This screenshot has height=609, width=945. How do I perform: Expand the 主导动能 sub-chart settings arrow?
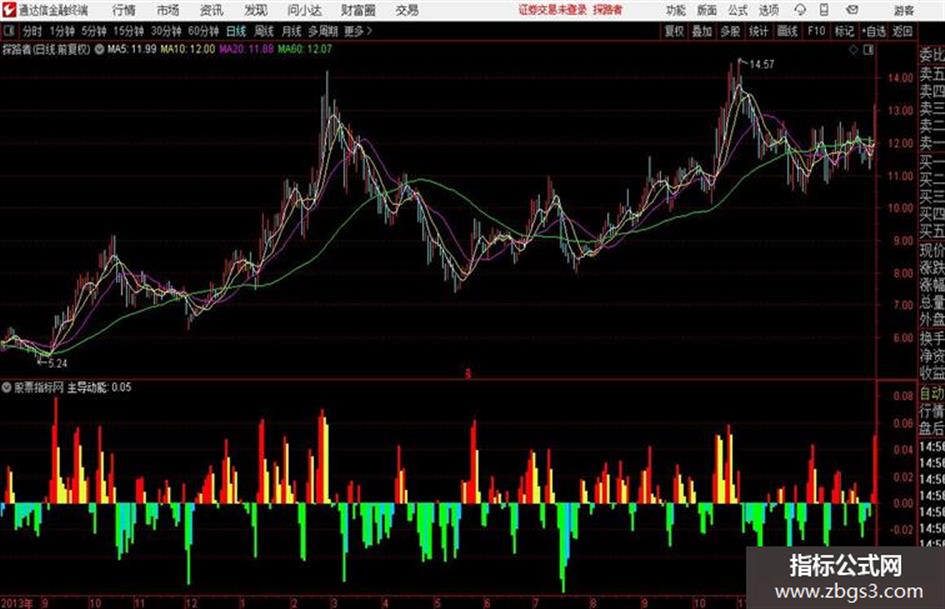(x=7, y=387)
